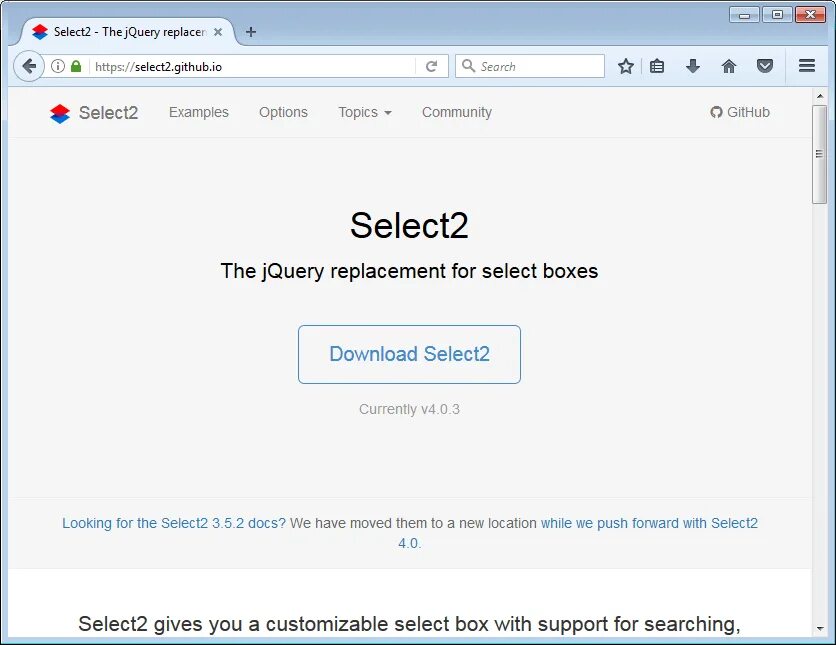Open the Community navigation item
The image size is (836, 645).
(457, 112)
